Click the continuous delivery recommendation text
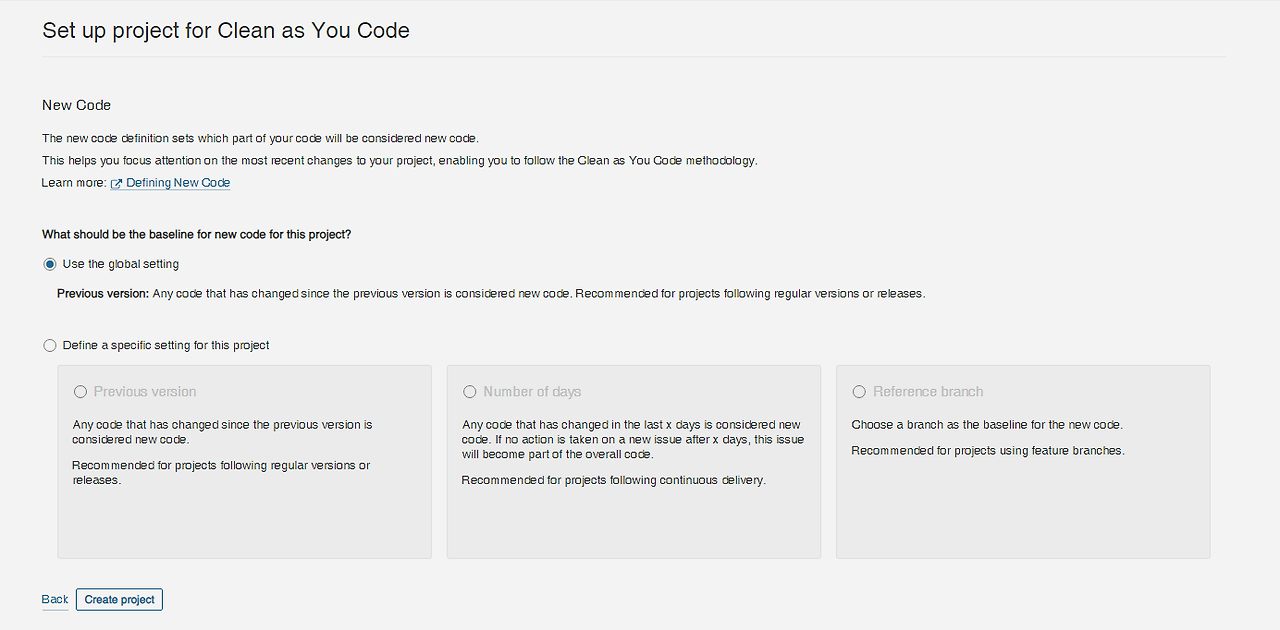Viewport: 1280px width, 630px height. 613,480
